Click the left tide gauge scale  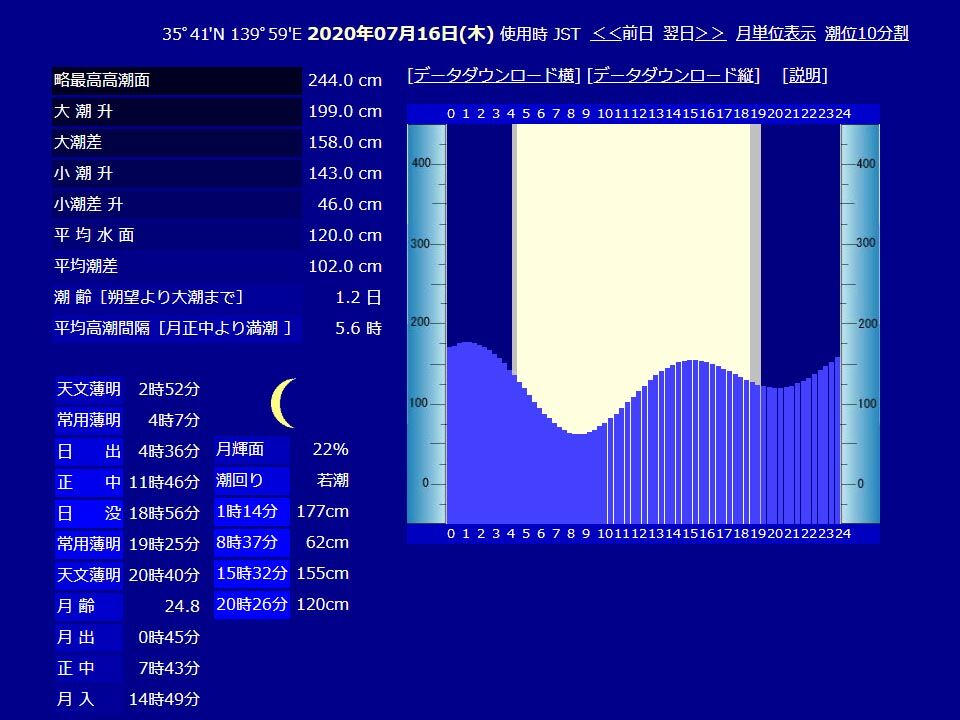(427, 324)
